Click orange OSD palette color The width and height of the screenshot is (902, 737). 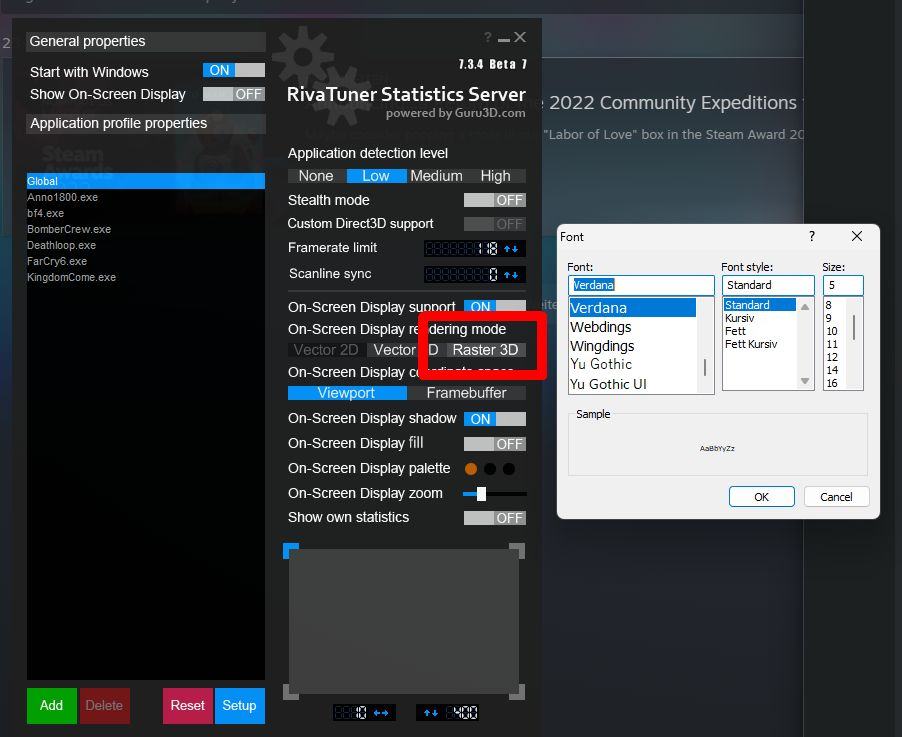click(471, 469)
